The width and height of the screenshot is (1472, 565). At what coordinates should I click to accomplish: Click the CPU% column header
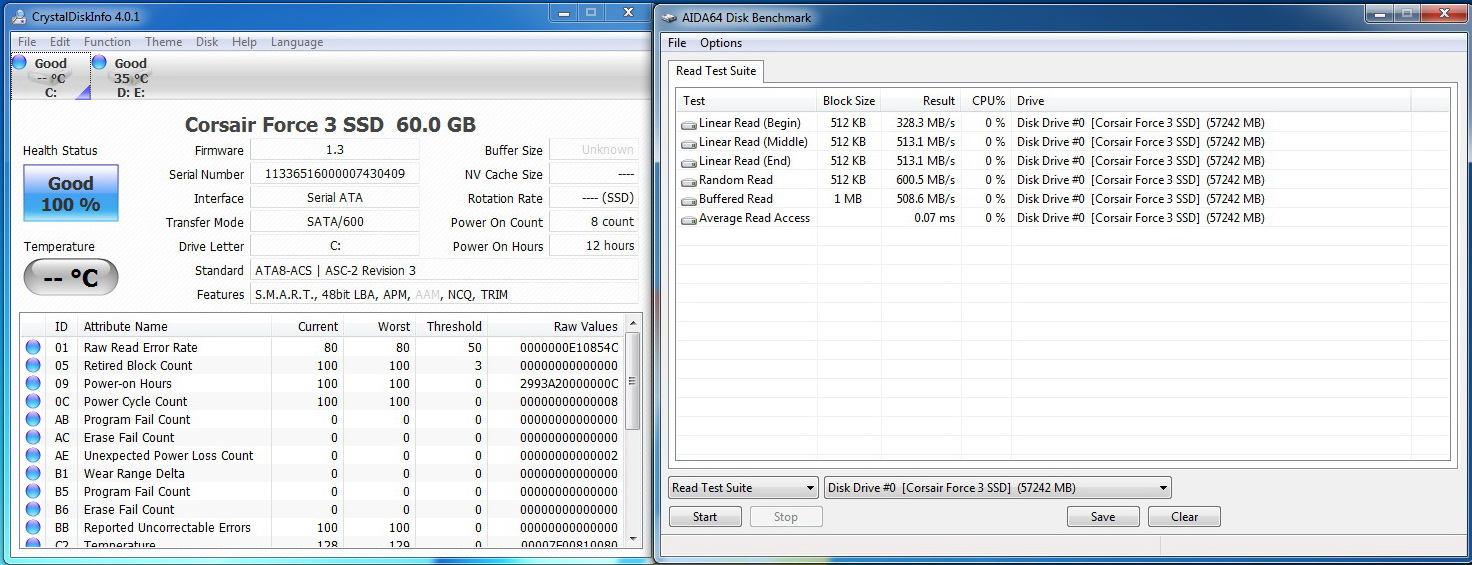point(986,100)
